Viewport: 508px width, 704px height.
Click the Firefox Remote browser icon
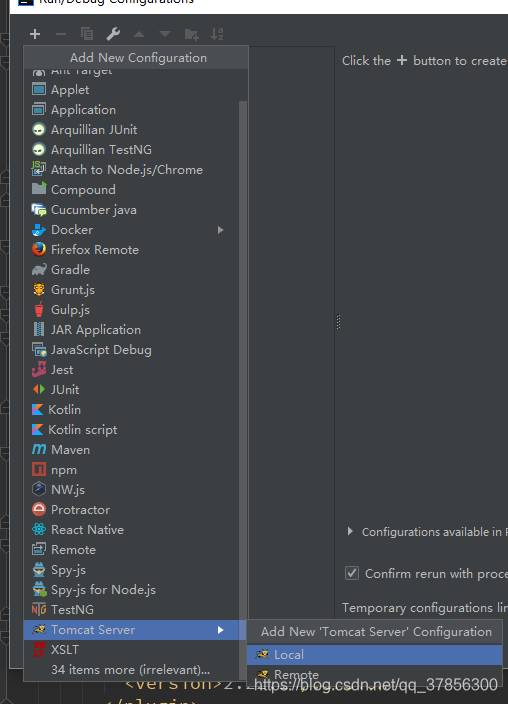[39, 249]
